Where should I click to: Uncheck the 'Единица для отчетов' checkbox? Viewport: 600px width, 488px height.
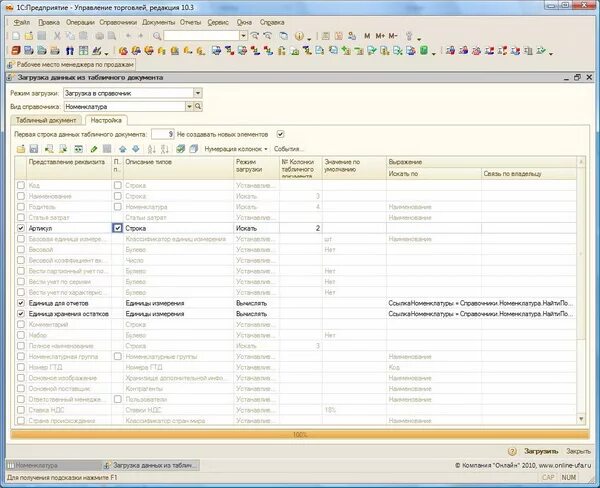(21, 303)
